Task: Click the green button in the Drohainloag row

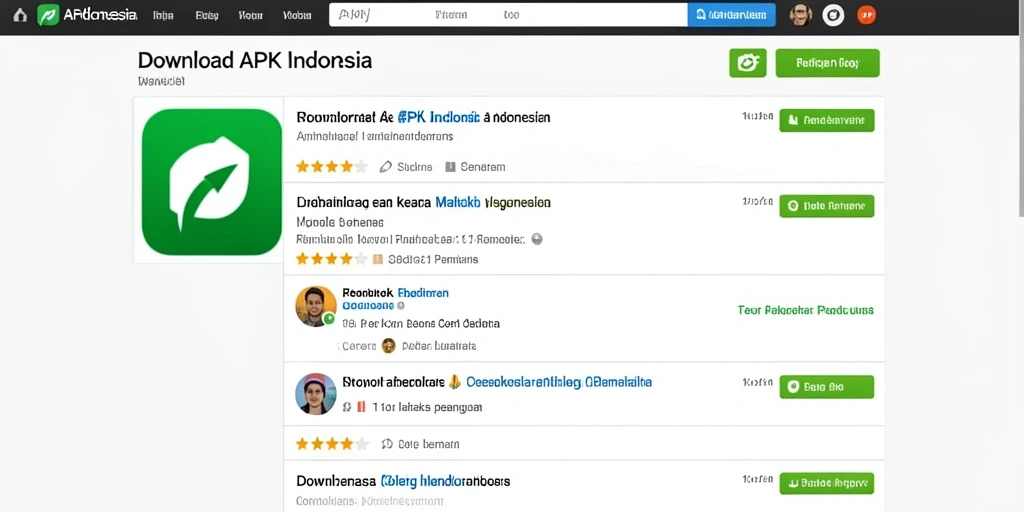Action: (x=827, y=206)
